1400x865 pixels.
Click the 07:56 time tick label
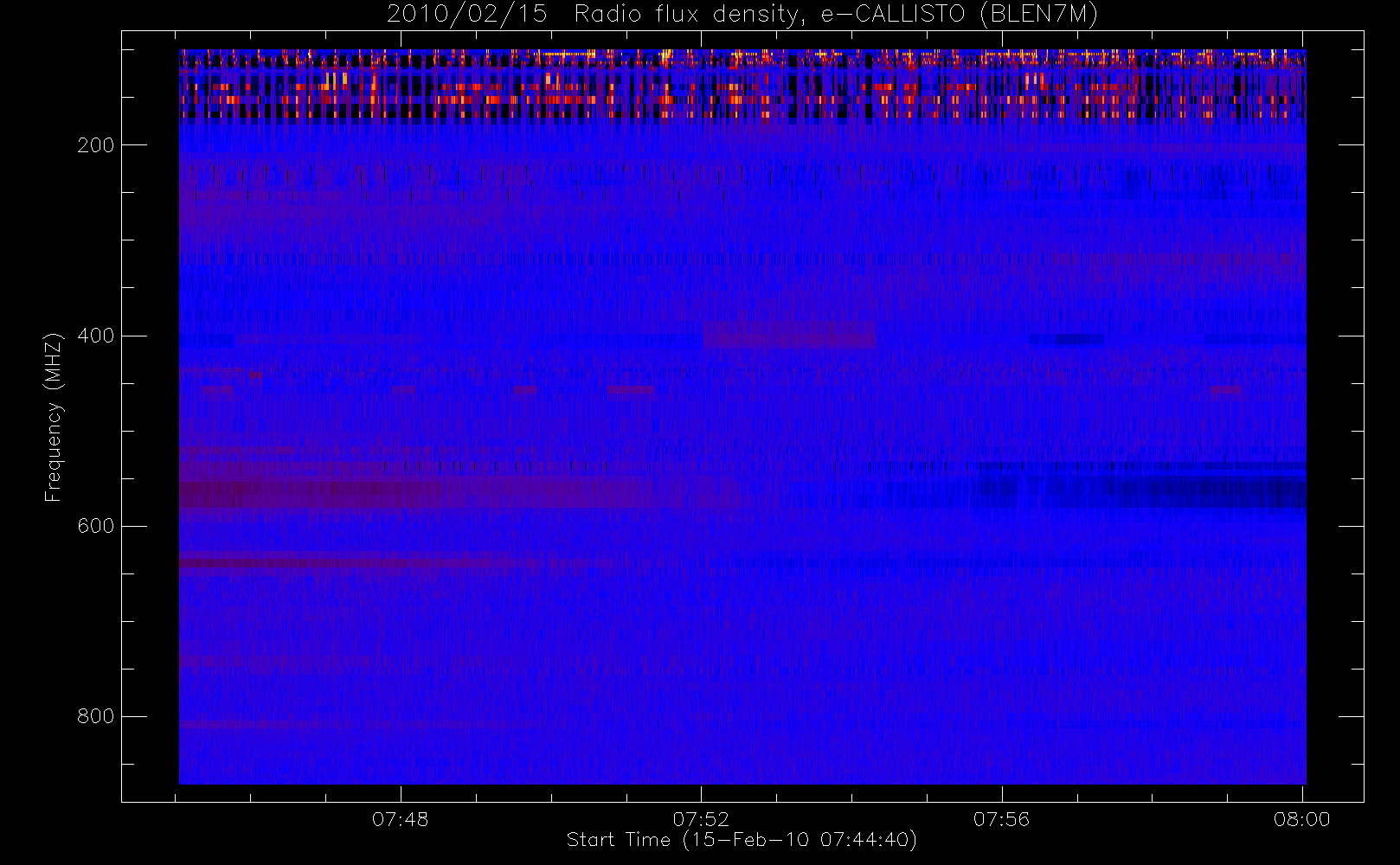pyautogui.click(x=1001, y=819)
